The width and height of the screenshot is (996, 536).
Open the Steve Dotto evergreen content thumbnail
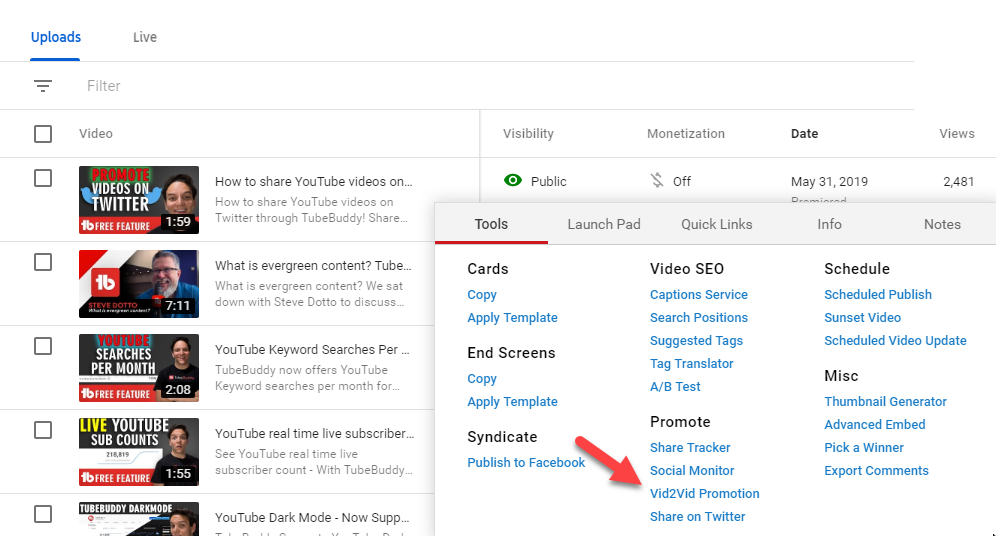pyautogui.click(x=139, y=284)
